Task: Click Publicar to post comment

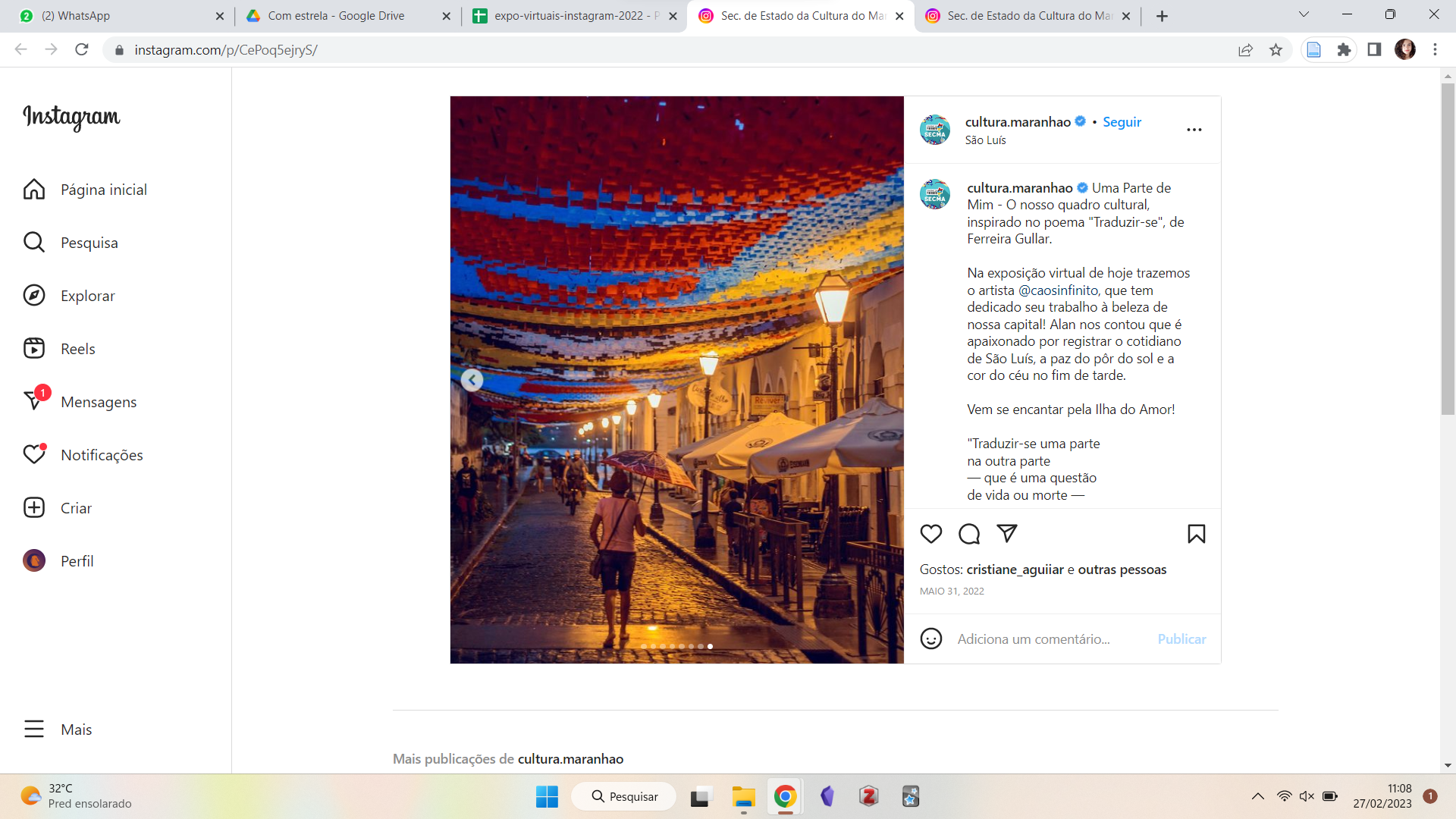Action: pyautogui.click(x=1181, y=639)
